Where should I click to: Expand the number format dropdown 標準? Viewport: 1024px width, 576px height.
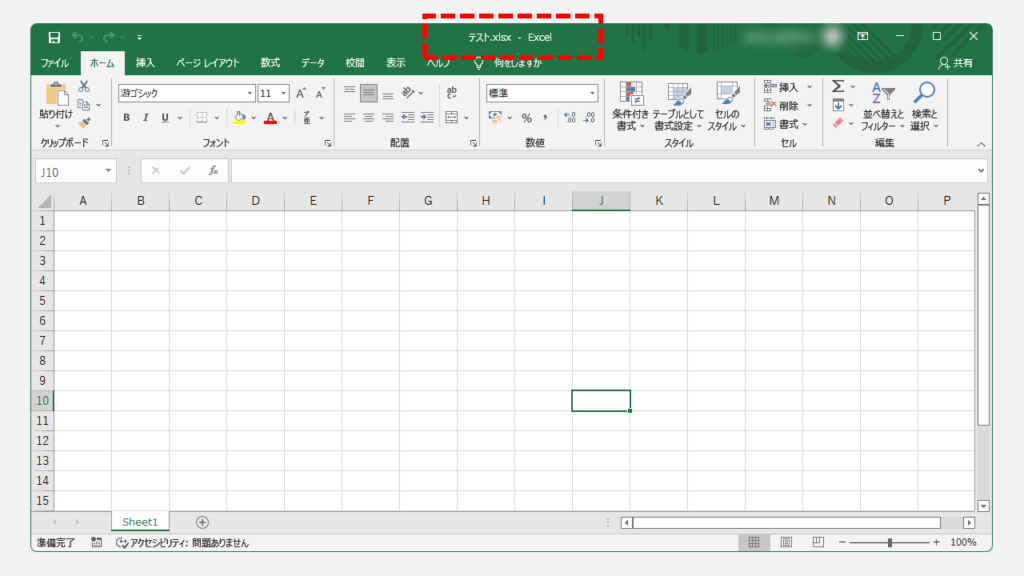pyautogui.click(x=592, y=93)
